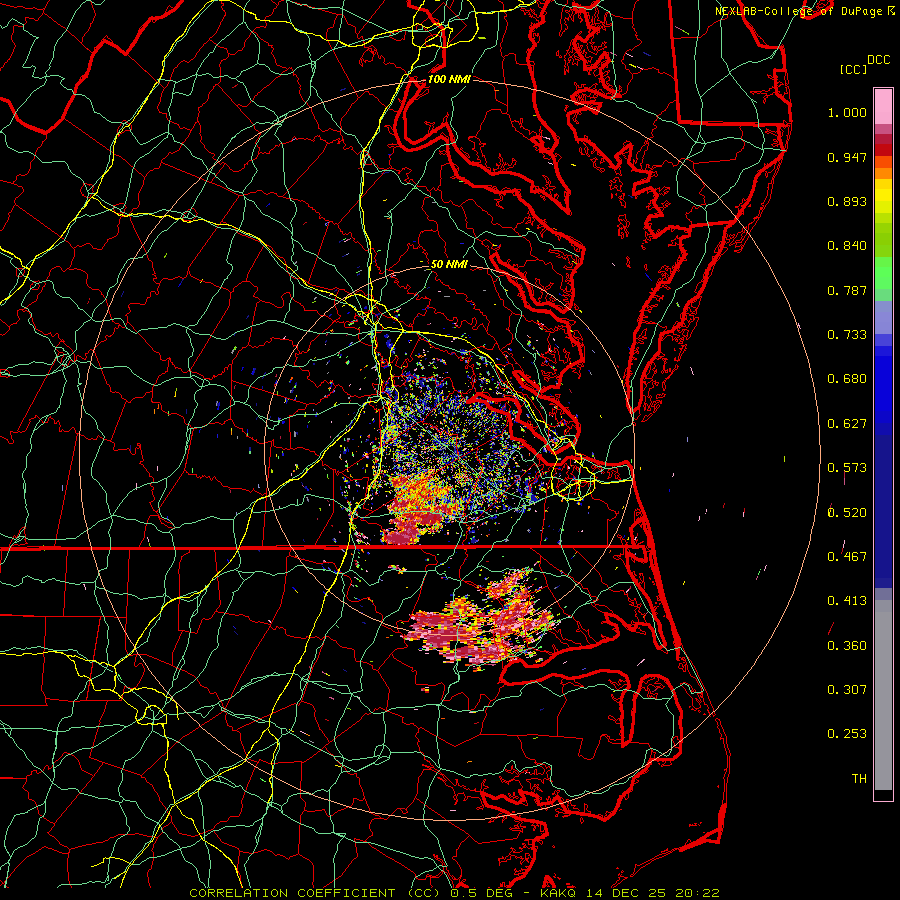Select the 14 DEC 25 date text
Image resolution: width=900 pixels, height=900 pixels.
pos(629,893)
